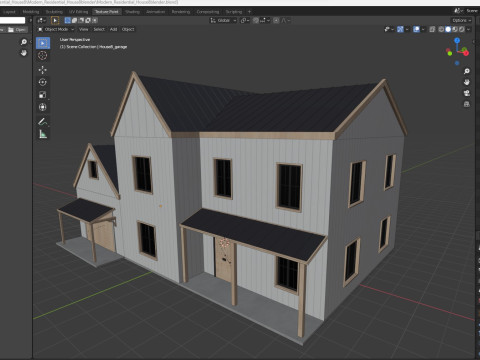Switch to the Shading workspace tab
The width and height of the screenshot is (480, 360).
tap(132, 12)
